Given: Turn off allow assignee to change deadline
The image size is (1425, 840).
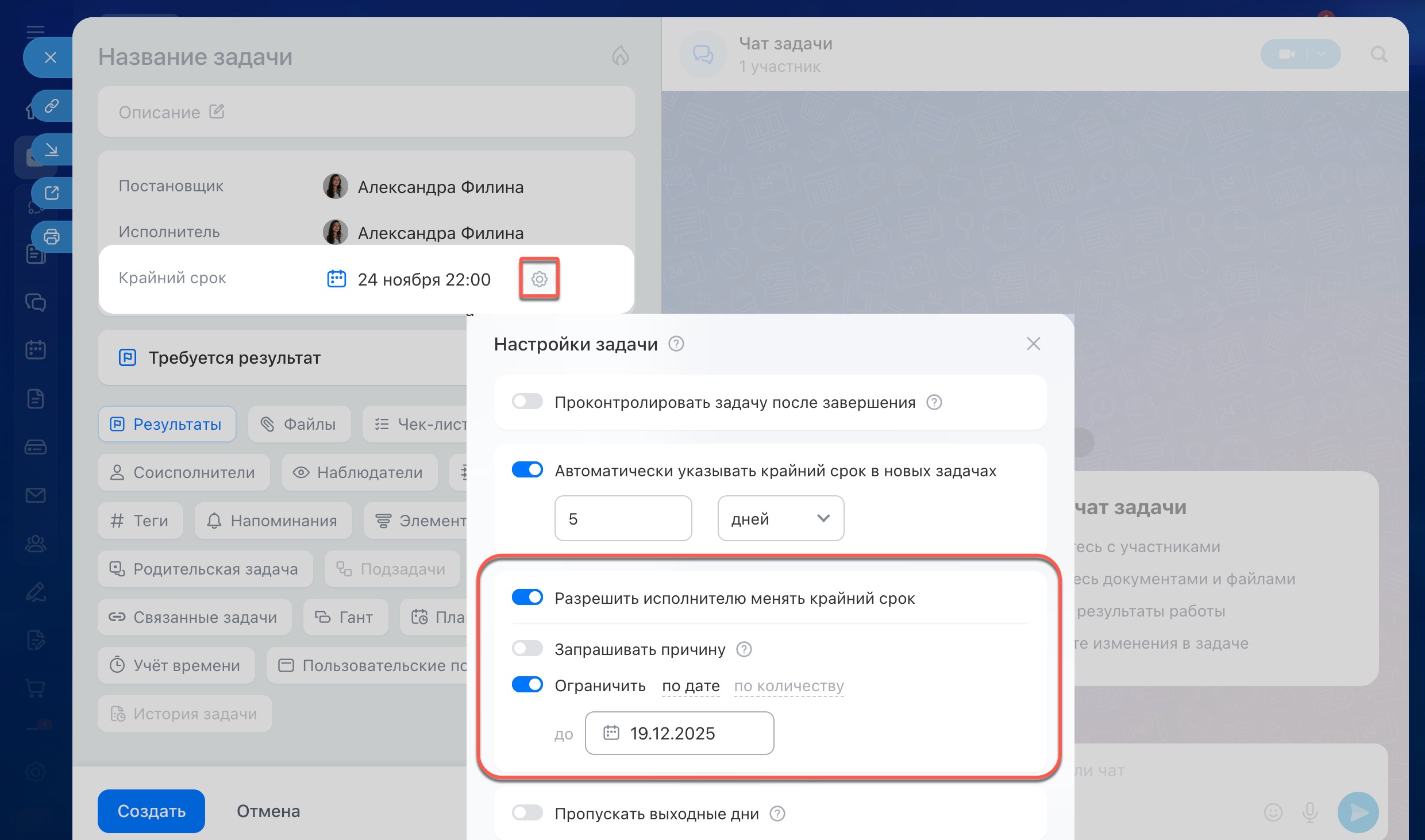Looking at the screenshot, I should pyautogui.click(x=527, y=598).
